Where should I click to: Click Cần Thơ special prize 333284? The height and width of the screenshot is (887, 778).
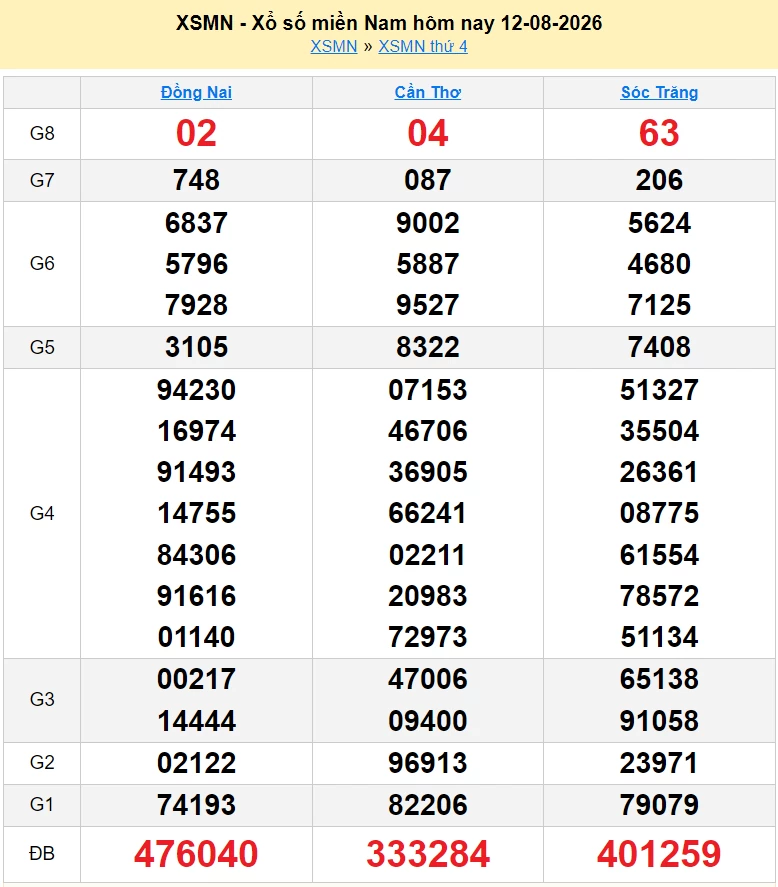(428, 854)
